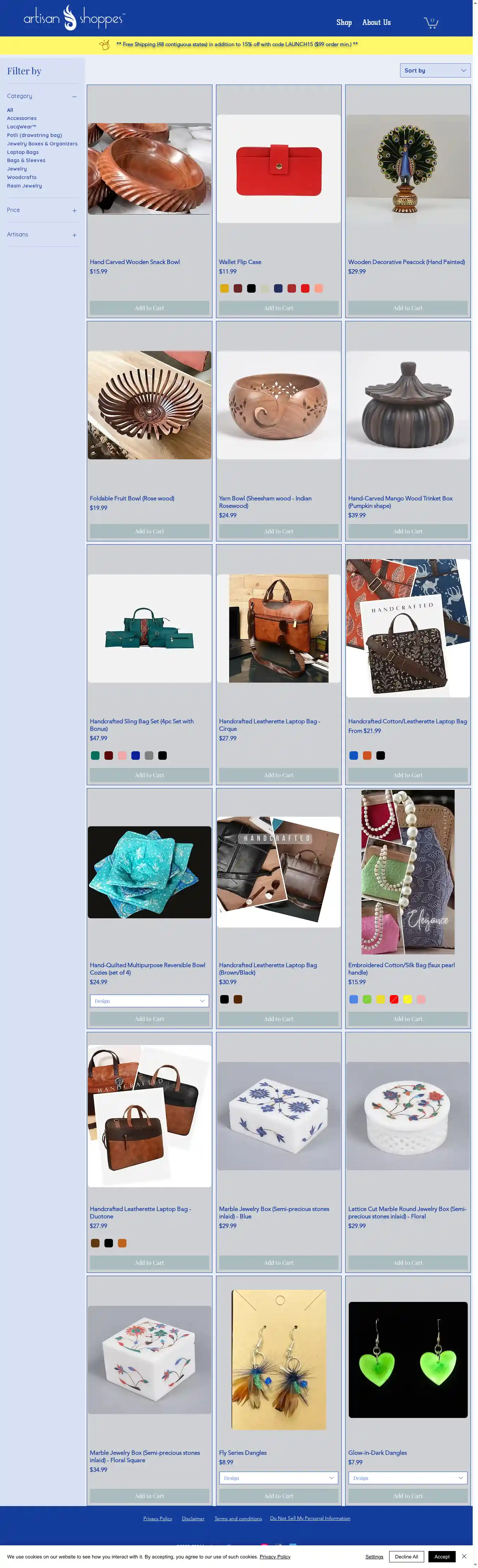The width and height of the screenshot is (478, 1568).
Task: Pick the black Wallet Flip Case color
Action: tap(251, 288)
